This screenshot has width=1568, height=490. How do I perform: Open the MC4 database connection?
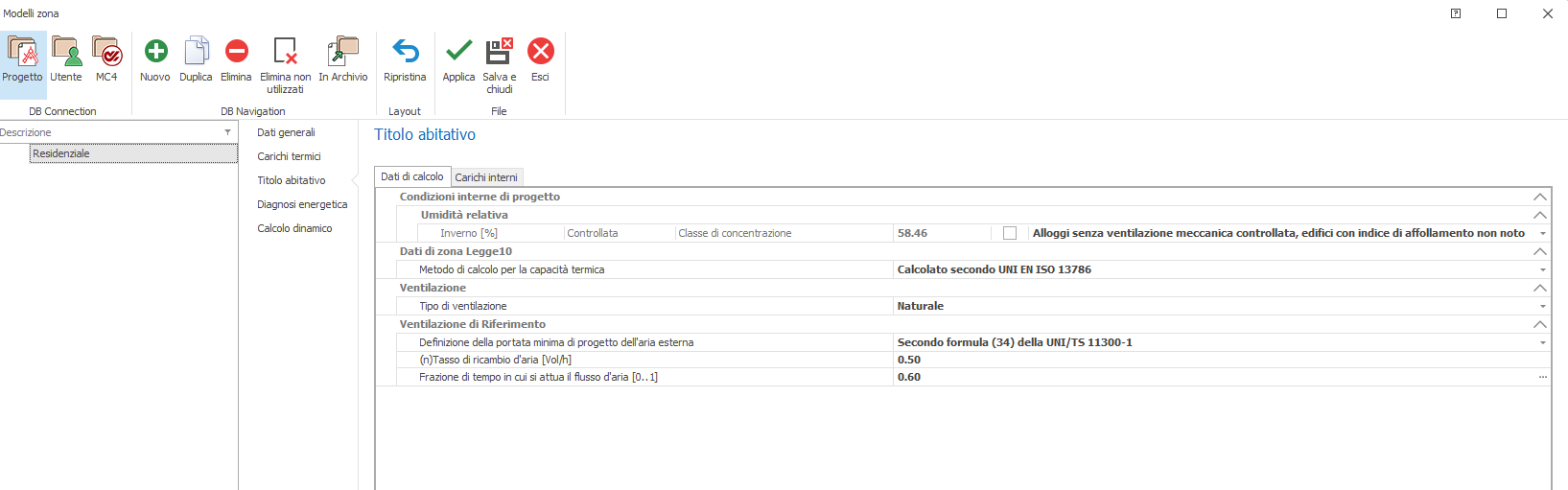pos(106,52)
